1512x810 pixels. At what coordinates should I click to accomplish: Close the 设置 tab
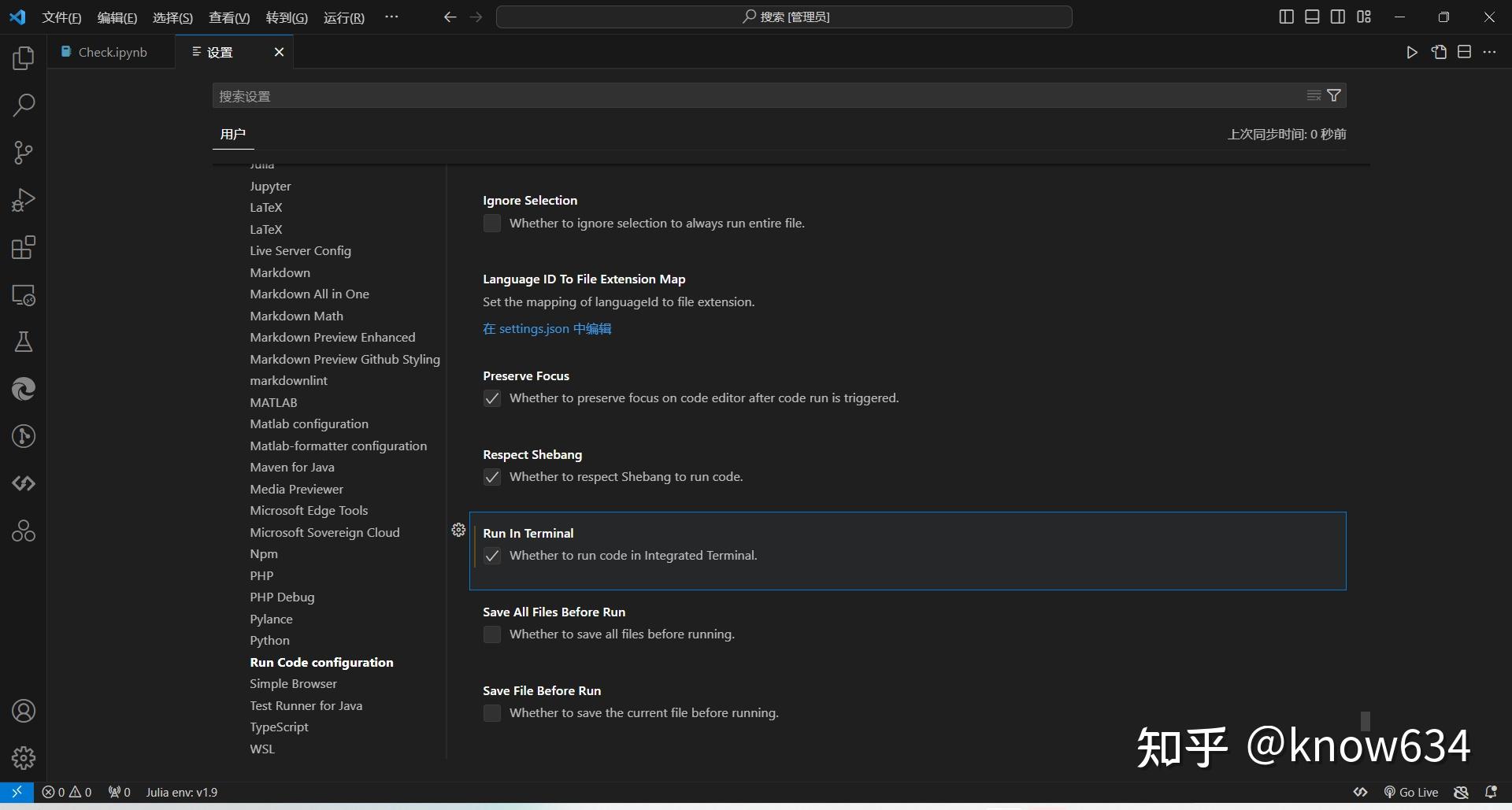click(279, 52)
